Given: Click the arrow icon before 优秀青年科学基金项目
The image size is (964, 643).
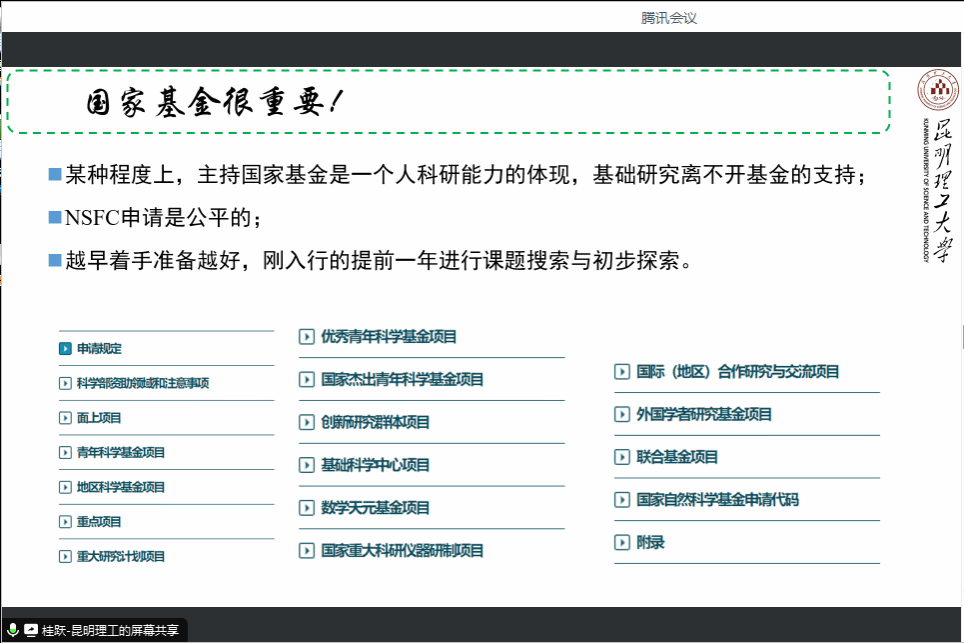Looking at the screenshot, I should pyautogui.click(x=307, y=337).
